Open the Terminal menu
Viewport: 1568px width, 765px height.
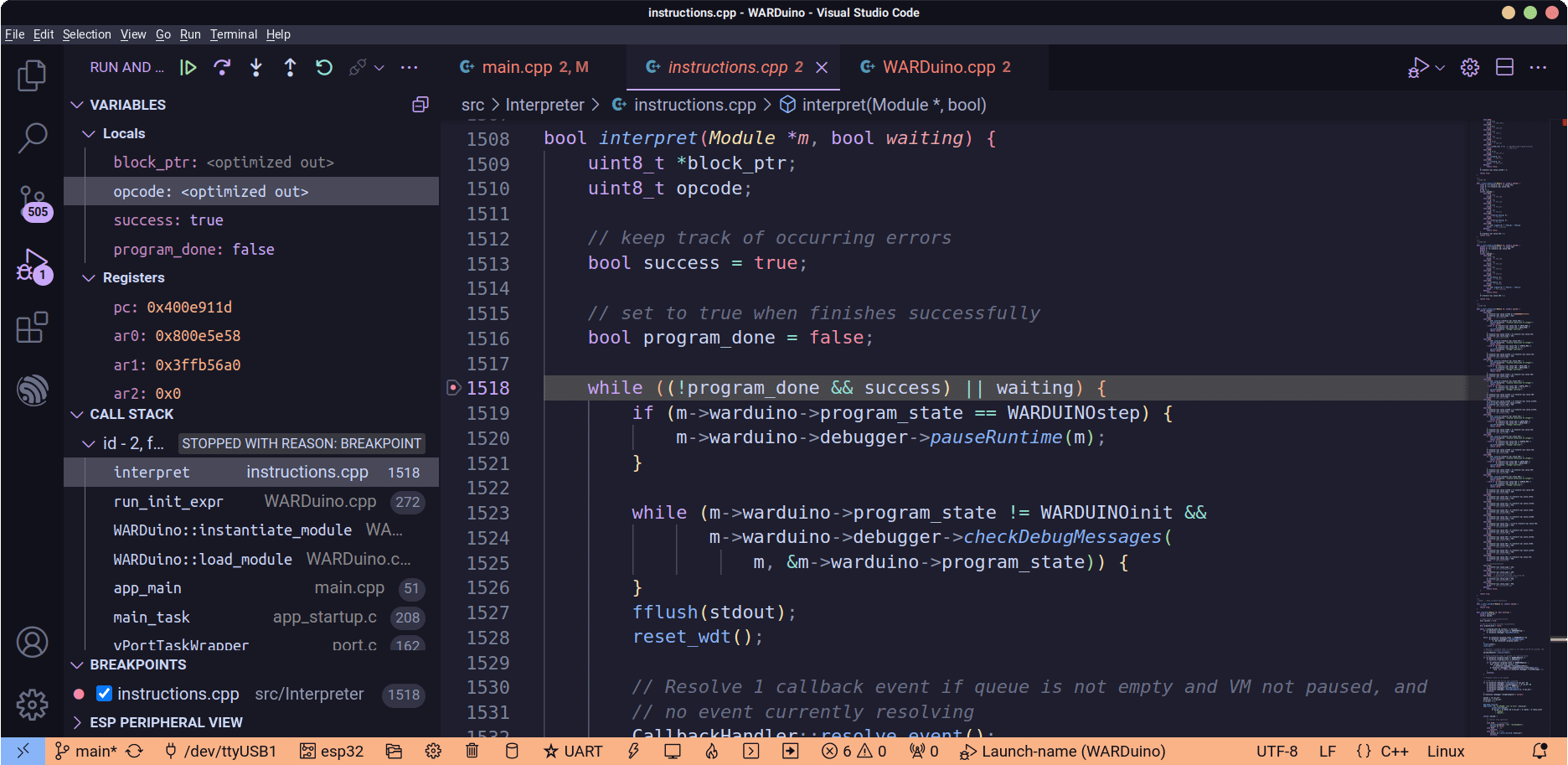click(x=234, y=34)
